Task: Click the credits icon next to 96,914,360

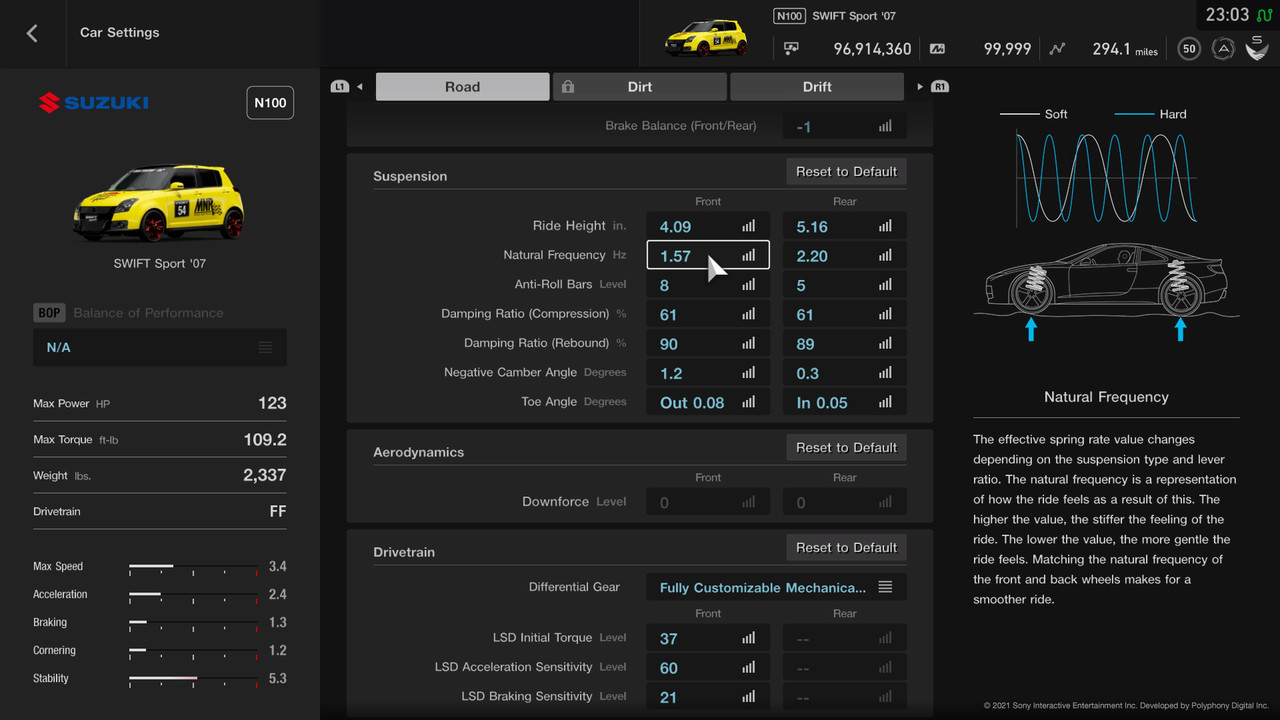Action: point(792,48)
